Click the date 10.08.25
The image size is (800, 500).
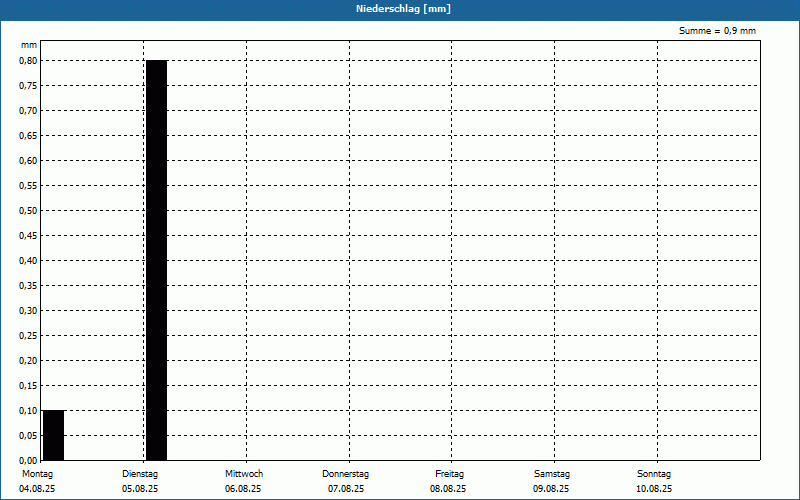654,489
